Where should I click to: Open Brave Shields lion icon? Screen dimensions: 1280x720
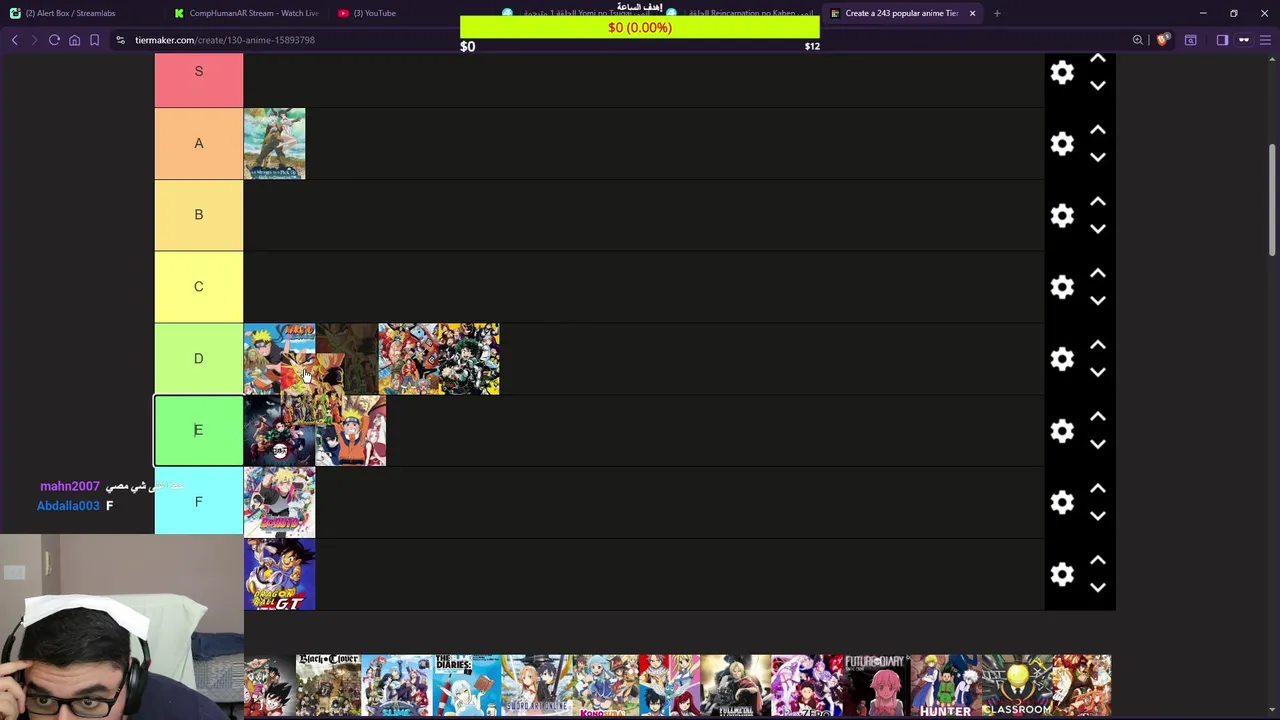click(x=1162, y=40)
